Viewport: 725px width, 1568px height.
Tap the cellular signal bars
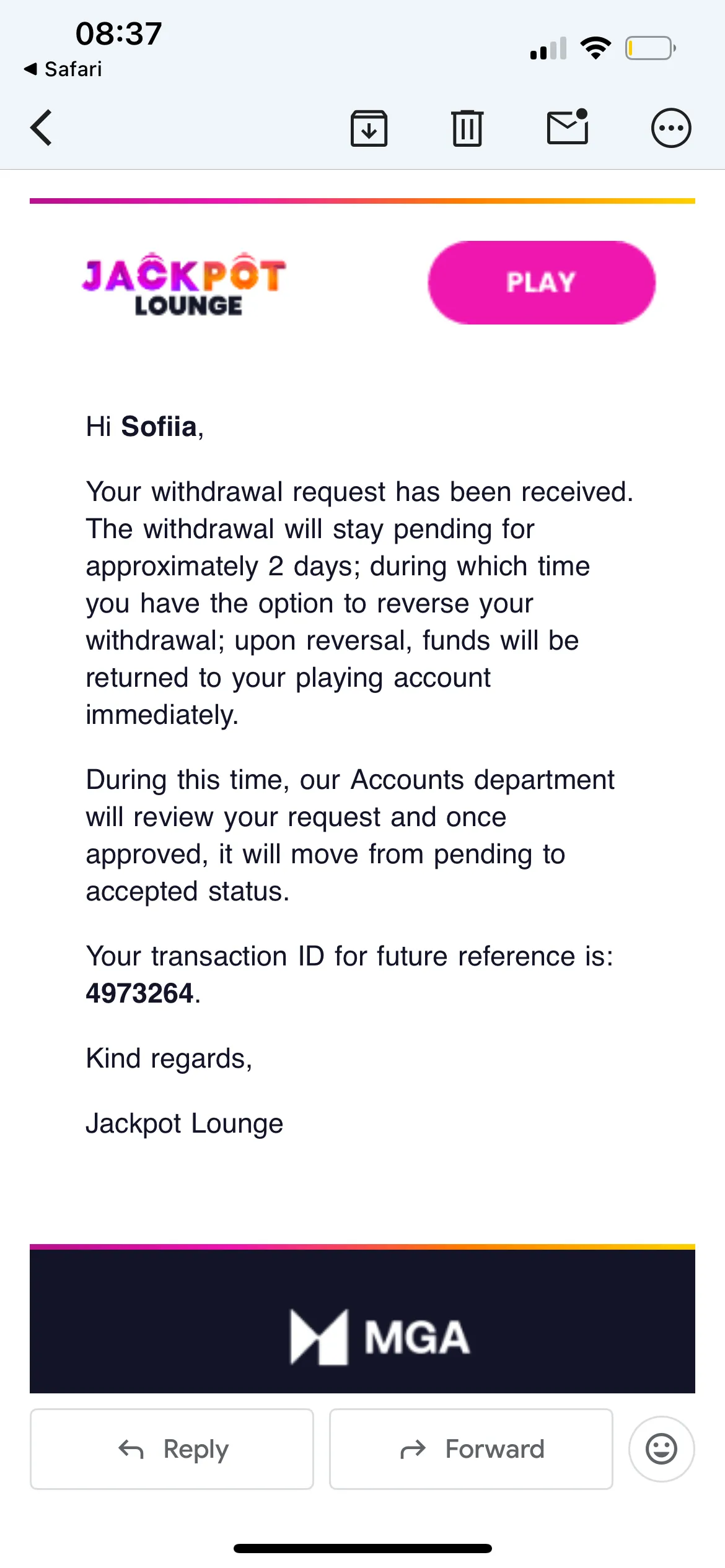pyautogui.click(x=548, y=48)
